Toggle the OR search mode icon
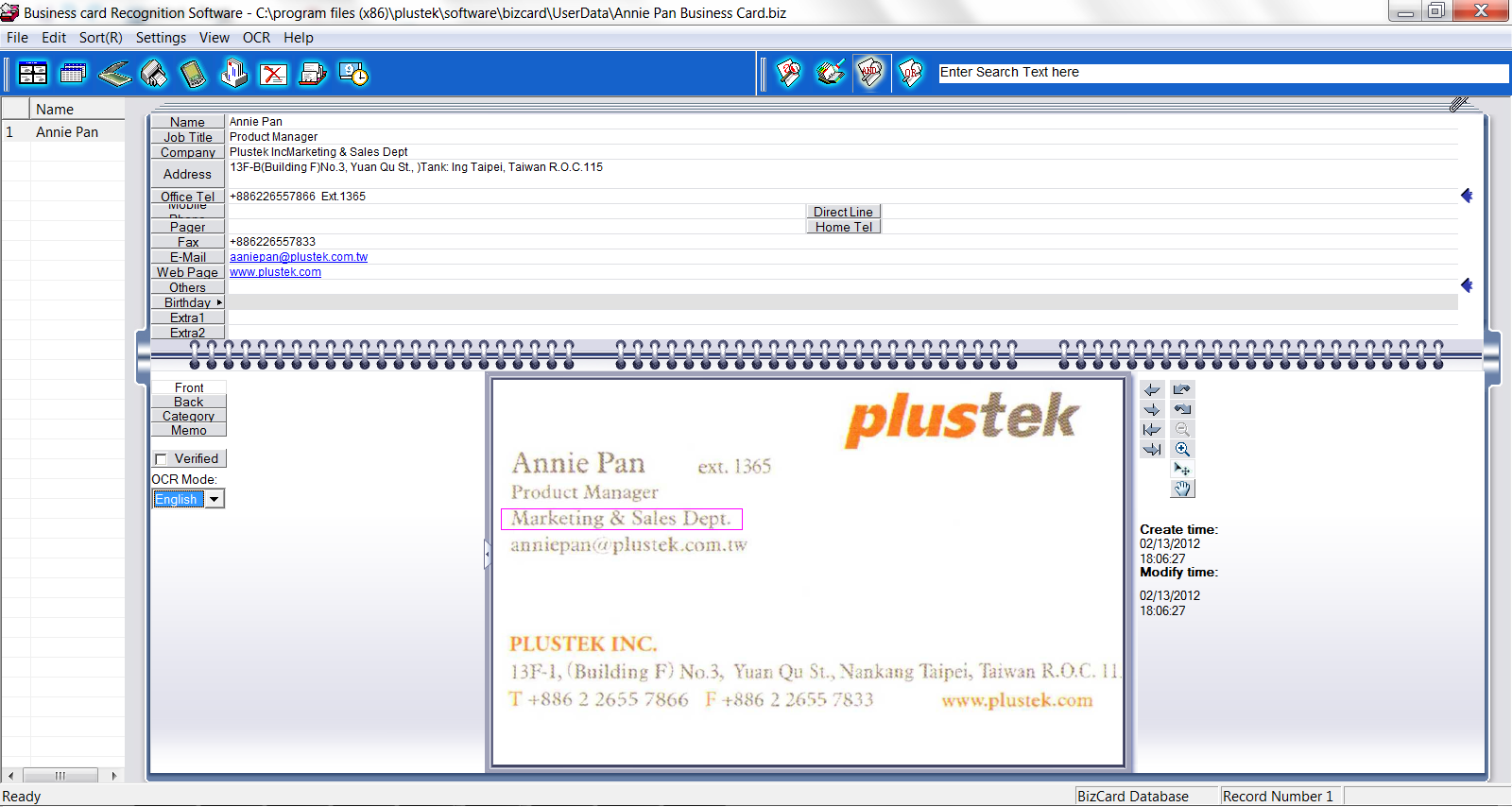The image size is (1512, 807). point(910,73)
